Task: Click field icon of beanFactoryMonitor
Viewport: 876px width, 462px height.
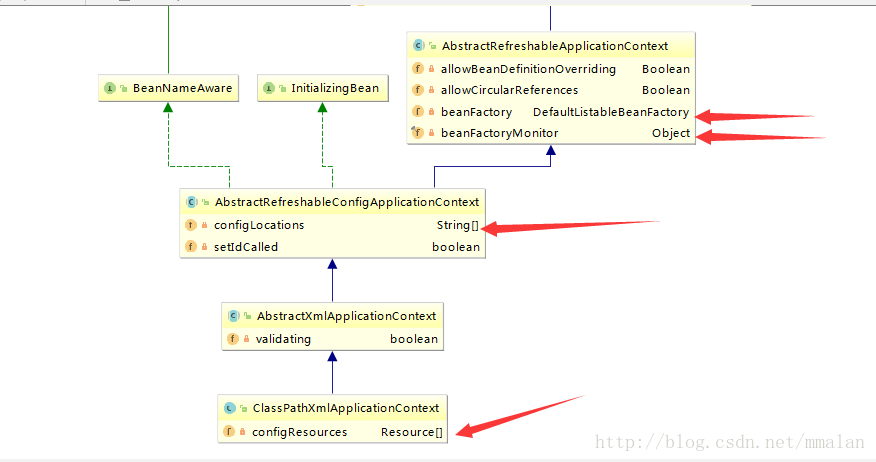Action: 417,132
